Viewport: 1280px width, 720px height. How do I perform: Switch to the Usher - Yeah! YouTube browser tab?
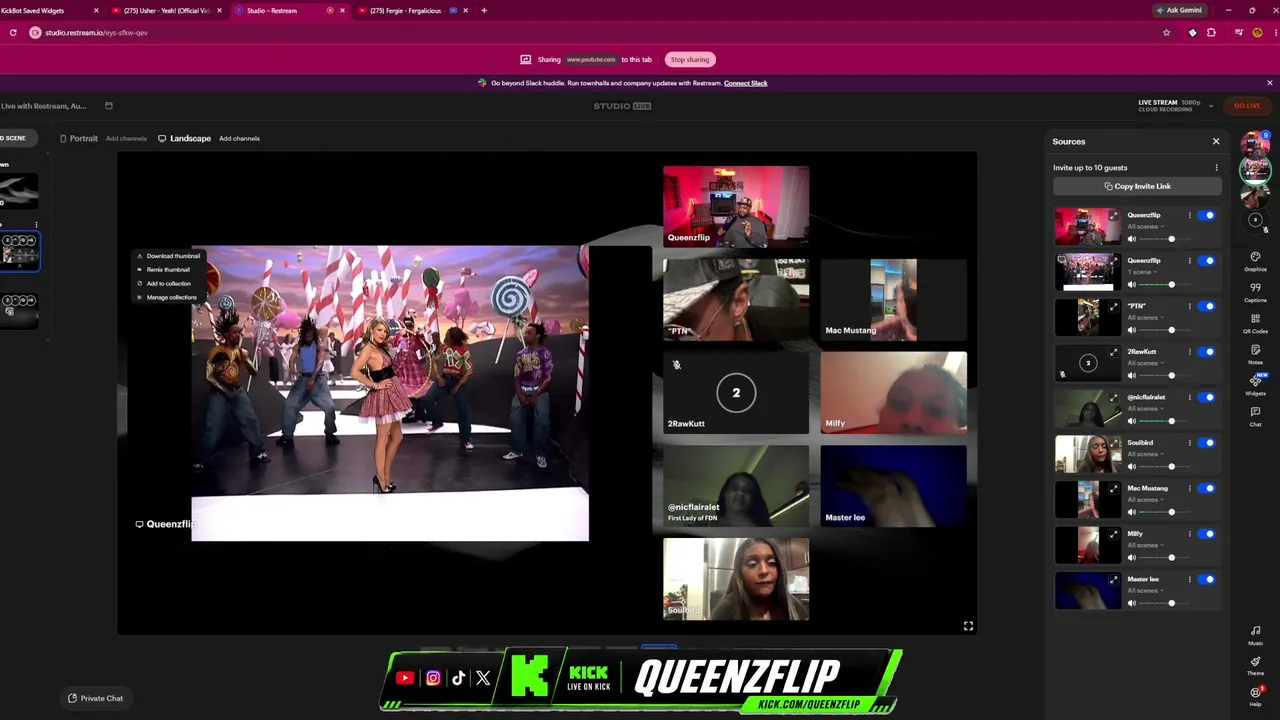[166, 11]
